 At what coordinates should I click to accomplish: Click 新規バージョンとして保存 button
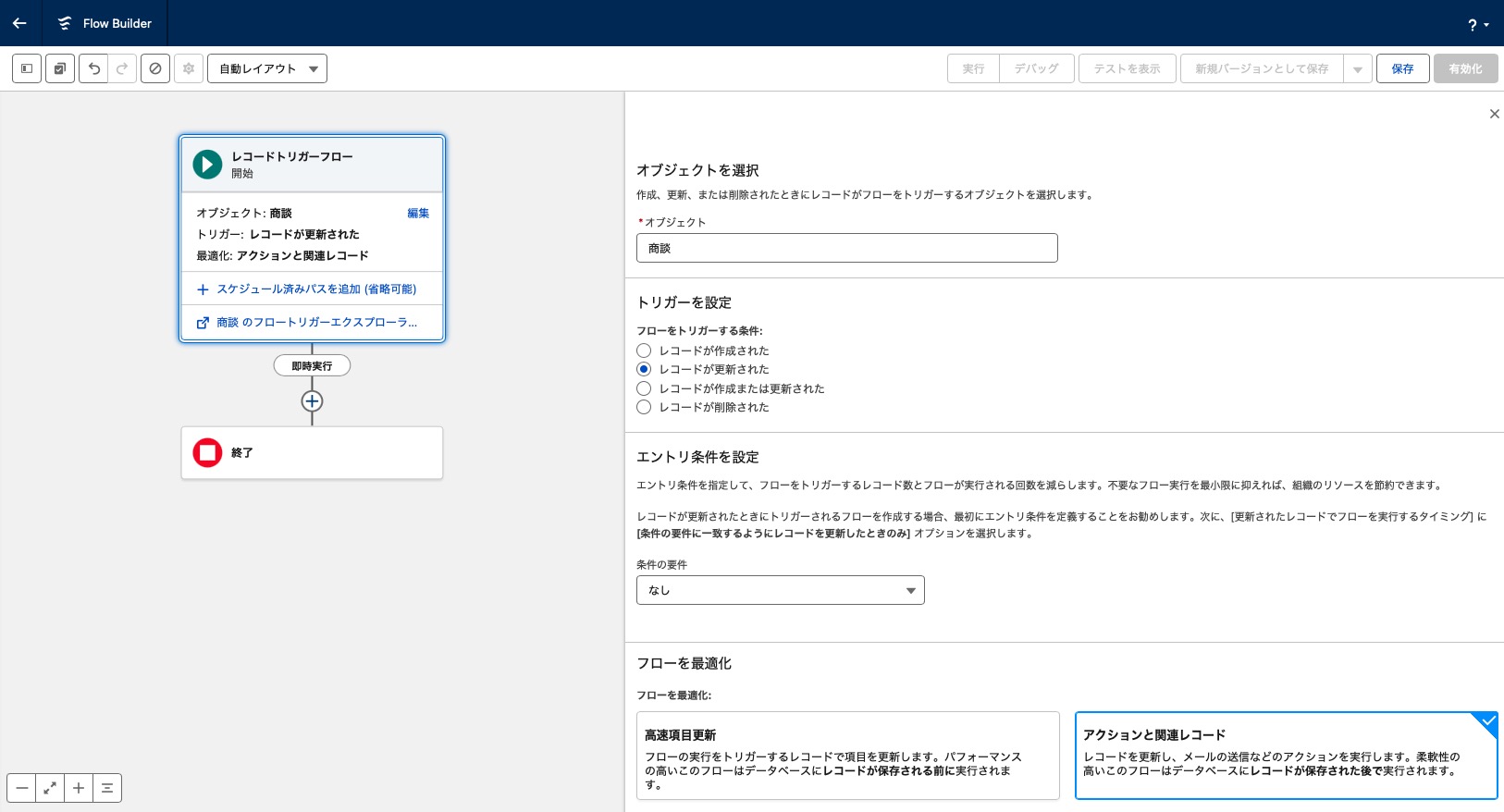pos(1262,68)
